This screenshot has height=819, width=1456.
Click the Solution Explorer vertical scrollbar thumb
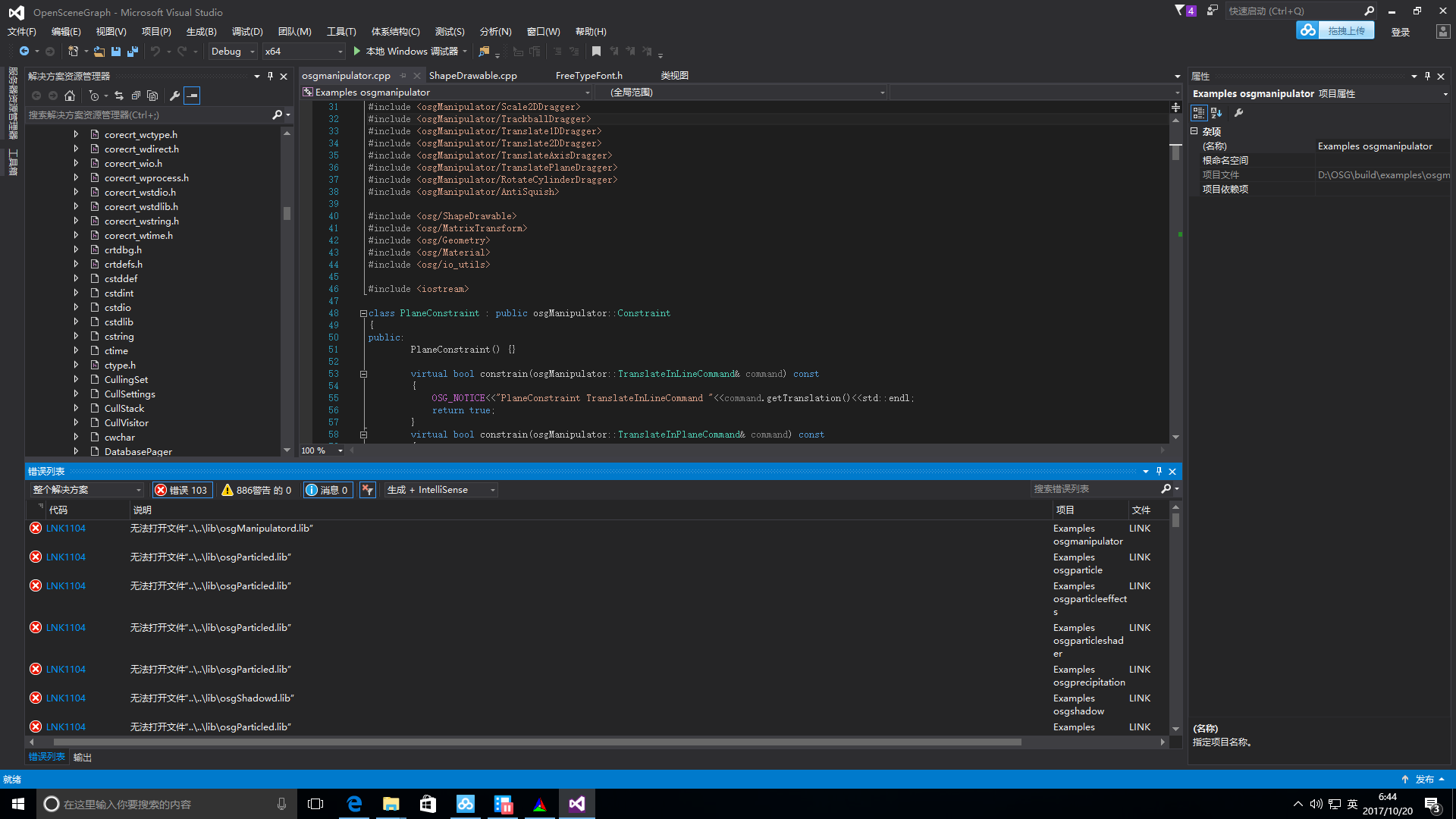(287, 213)
